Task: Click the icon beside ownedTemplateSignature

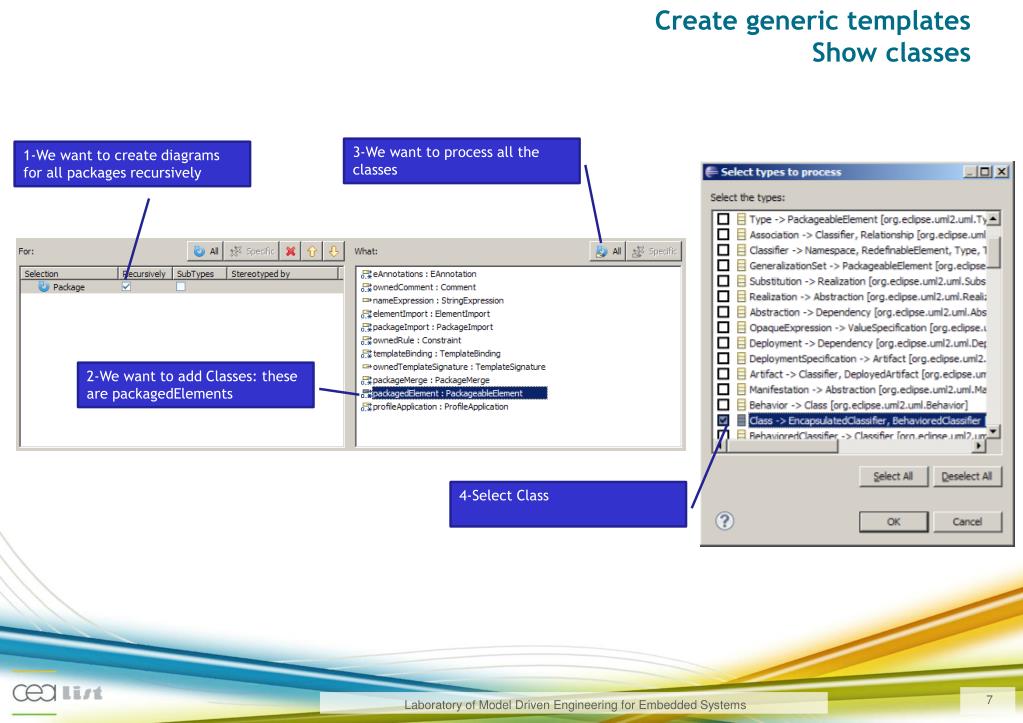Action: 366,367
